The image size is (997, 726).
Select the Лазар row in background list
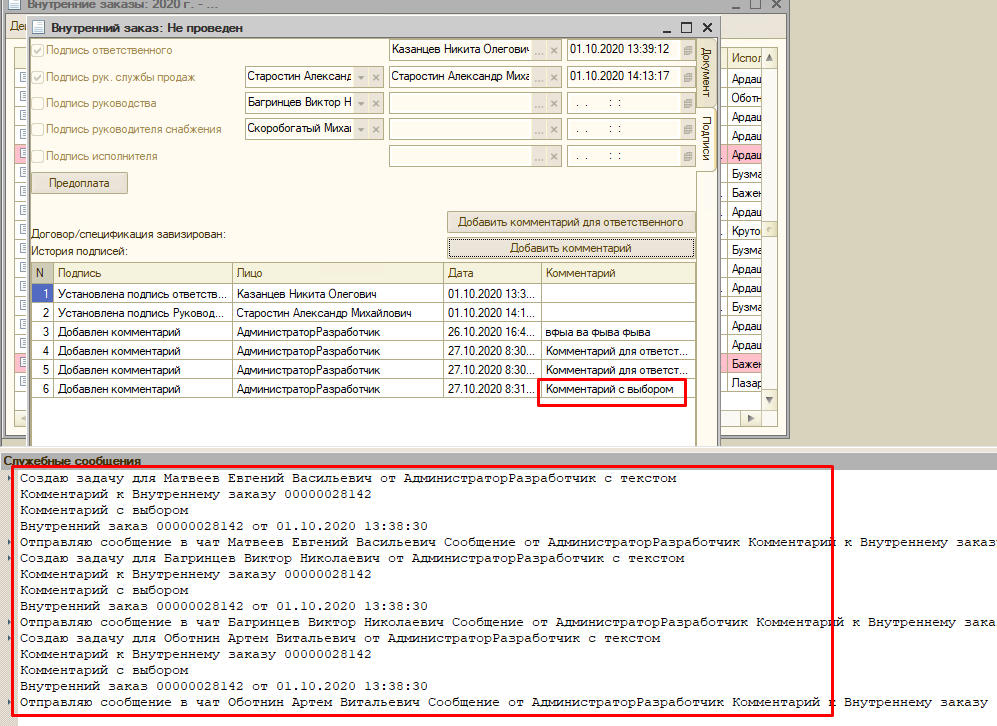744,383
